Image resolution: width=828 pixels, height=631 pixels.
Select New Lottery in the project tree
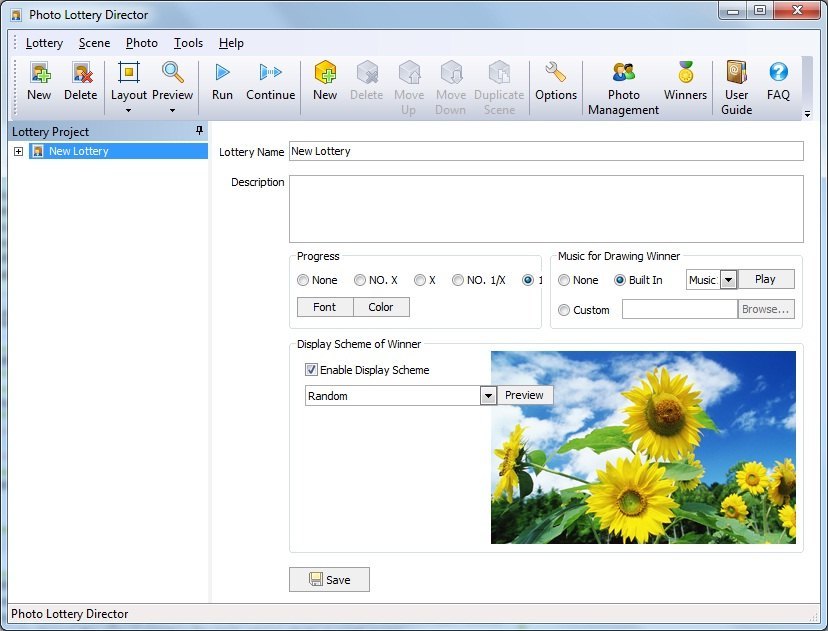[118, 151]
